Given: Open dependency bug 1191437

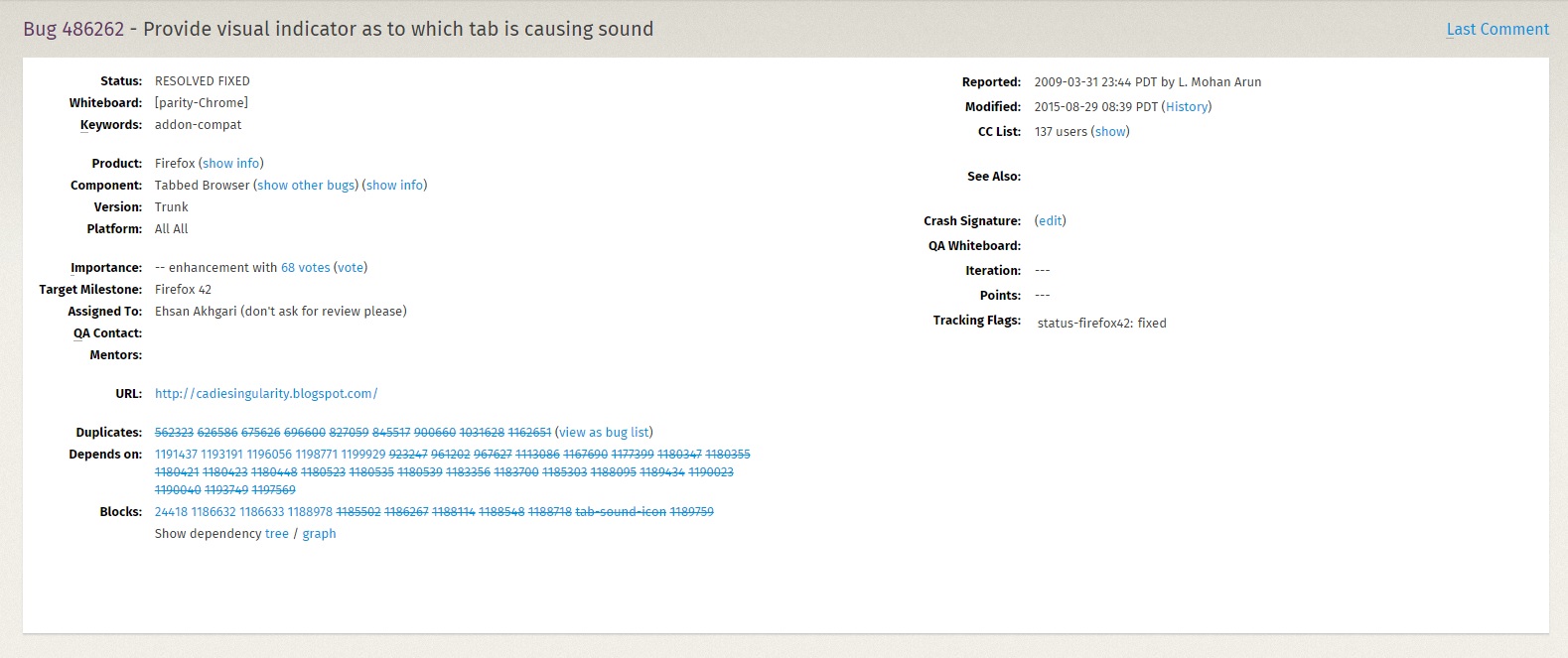Looking at the screenshot, I should pyautogui.click(x=176, y=455).
